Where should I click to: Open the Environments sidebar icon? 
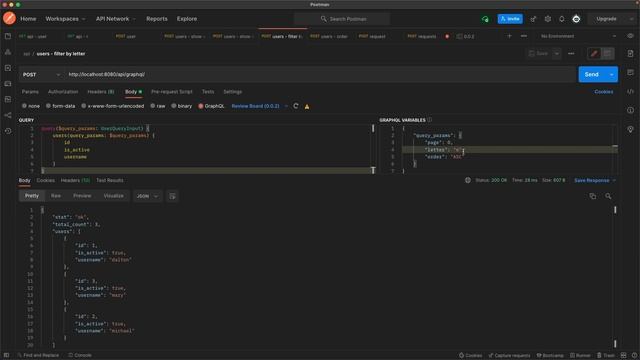pos(8,68)
